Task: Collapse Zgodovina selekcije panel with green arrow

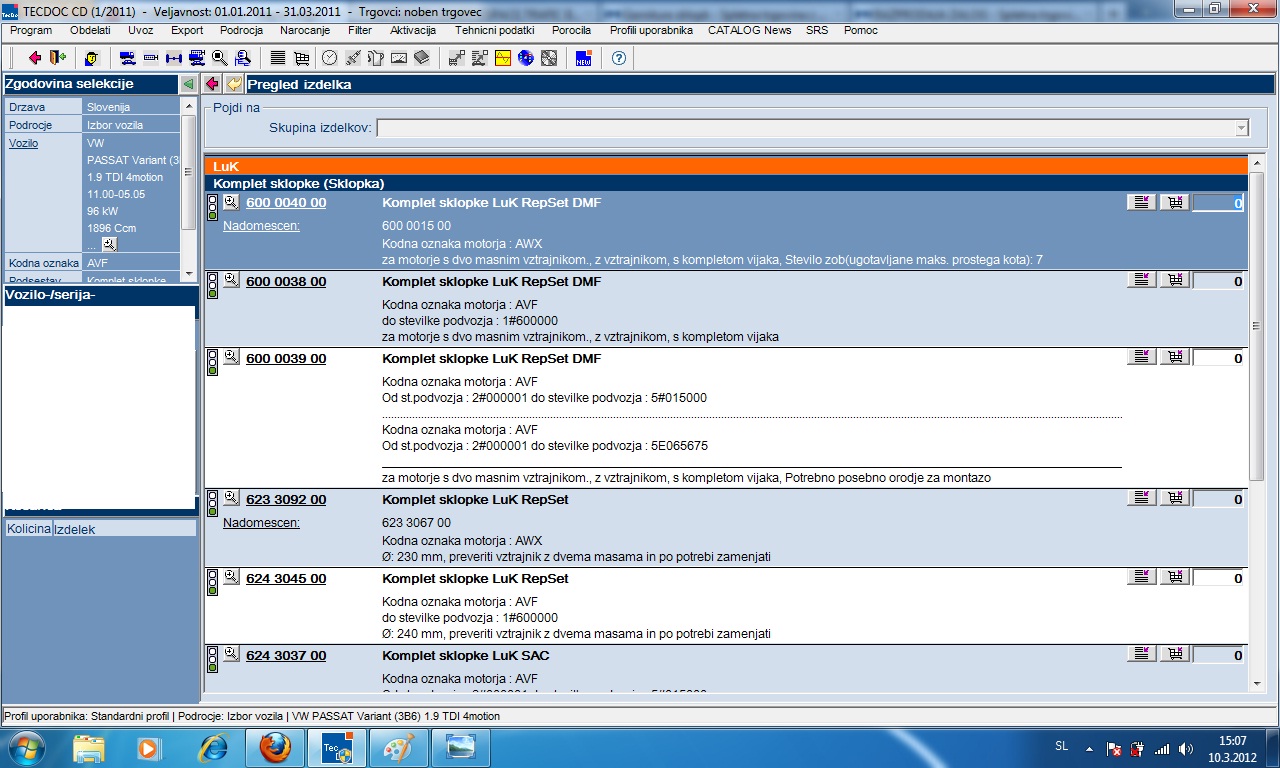Action: [x=188, y=84]
